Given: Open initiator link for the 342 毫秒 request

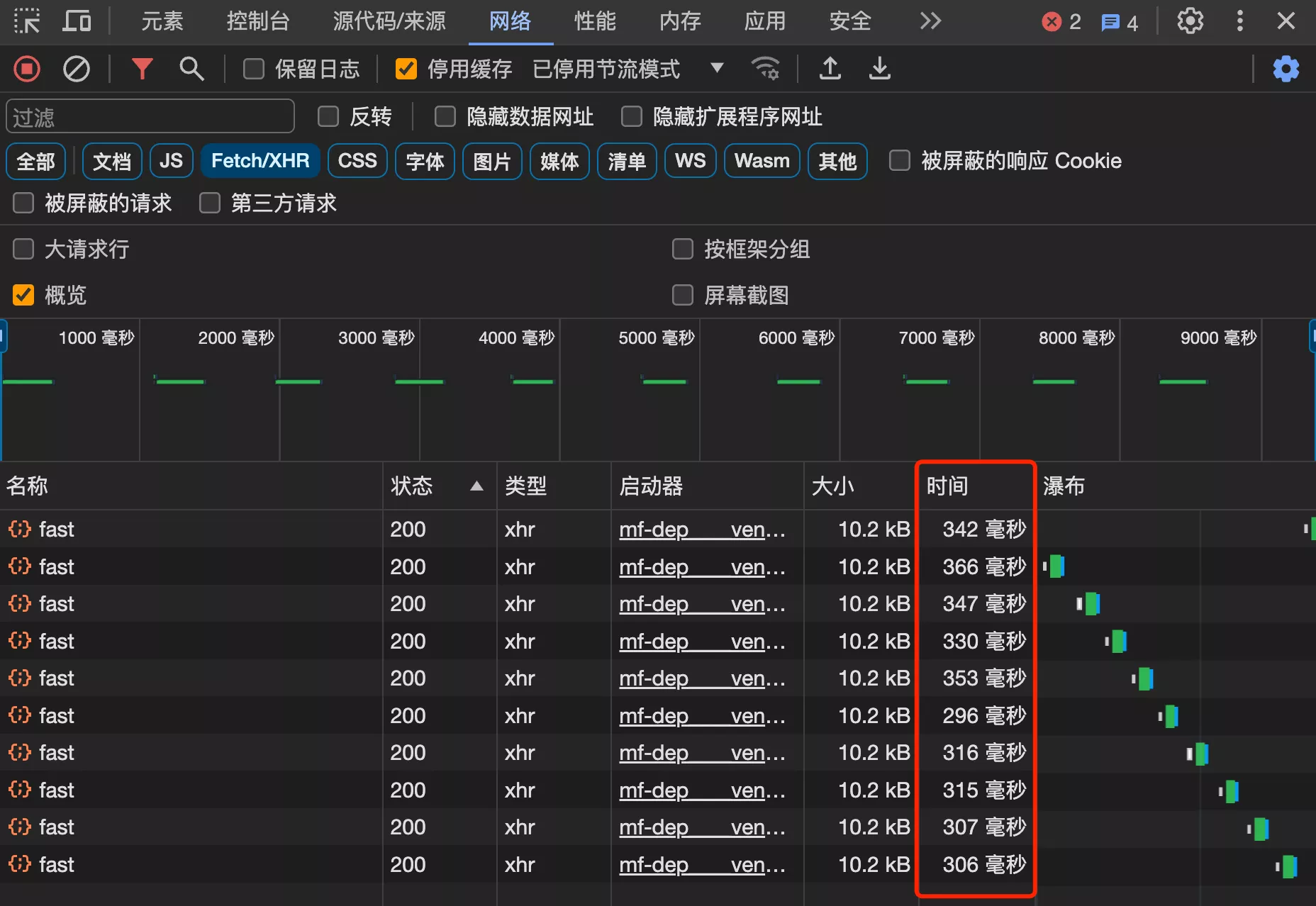Looking at the screenshot, I should tap(702, 530).
